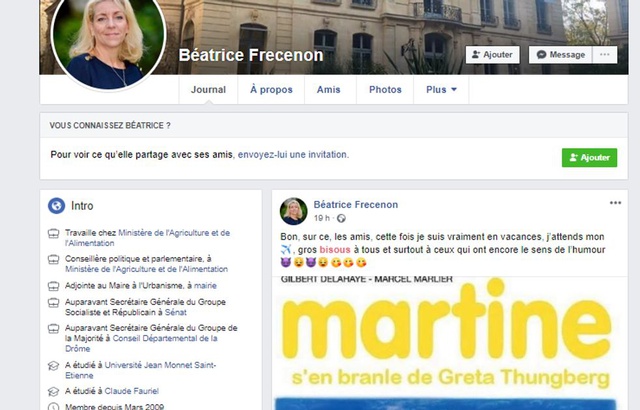Screen dimensions: 640x410
Task: Open the Martine parody cover image
Action: point(449,343)
